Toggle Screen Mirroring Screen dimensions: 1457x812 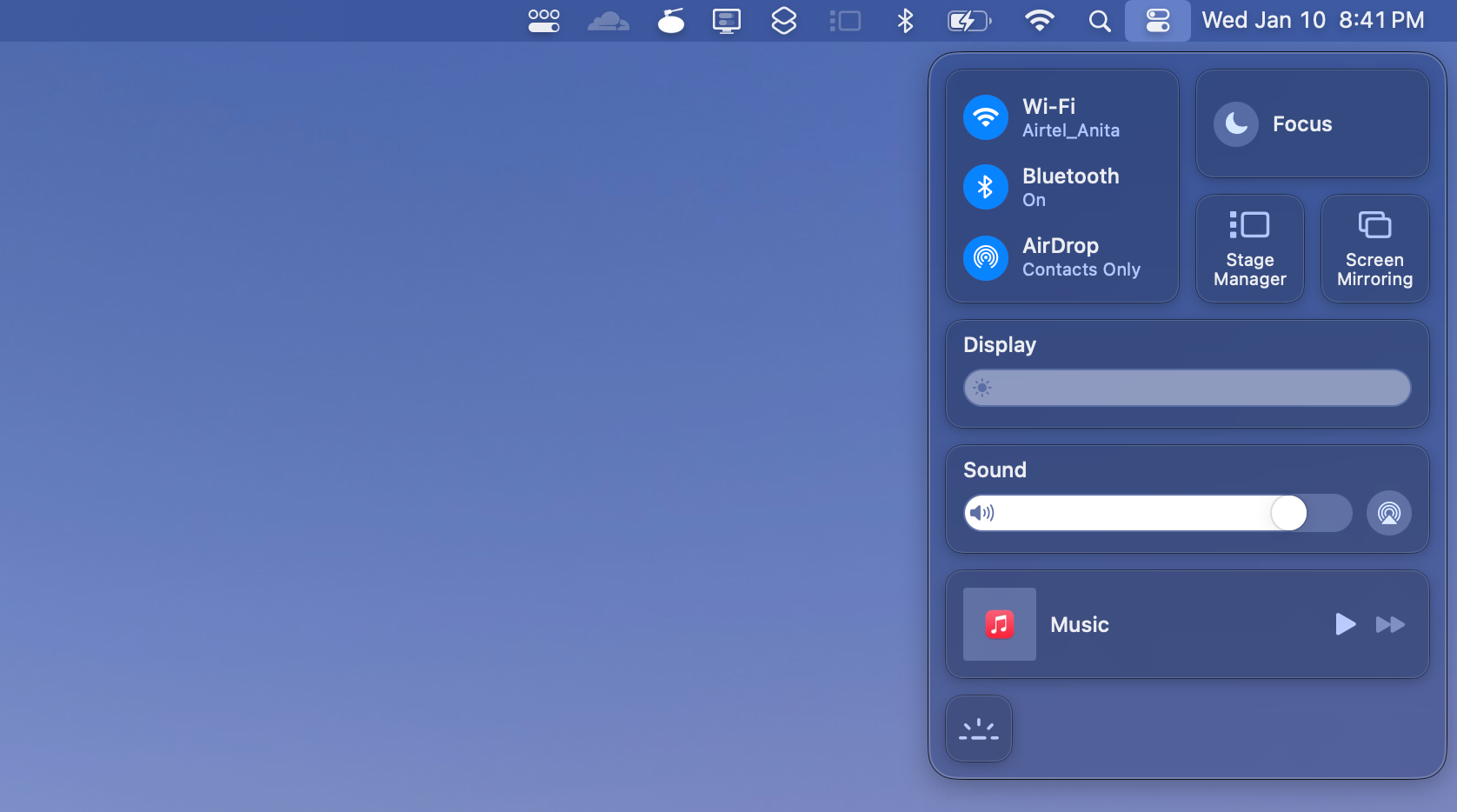click(x=1374, y=249)
